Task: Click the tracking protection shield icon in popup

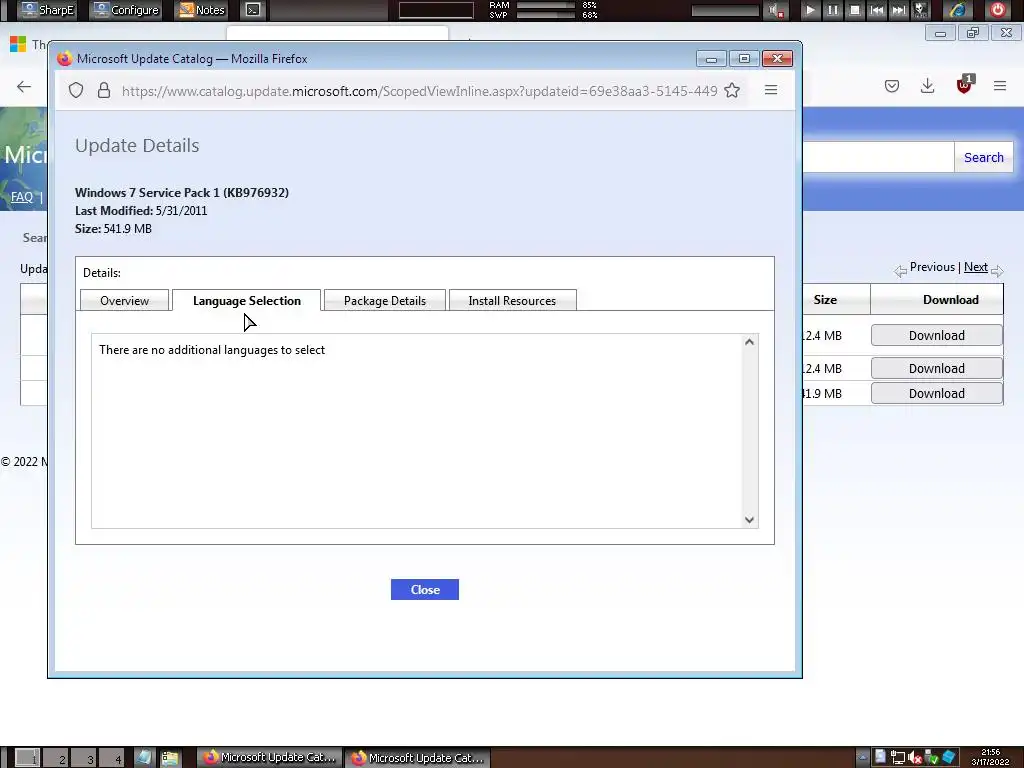Action: tap(76, 90)
